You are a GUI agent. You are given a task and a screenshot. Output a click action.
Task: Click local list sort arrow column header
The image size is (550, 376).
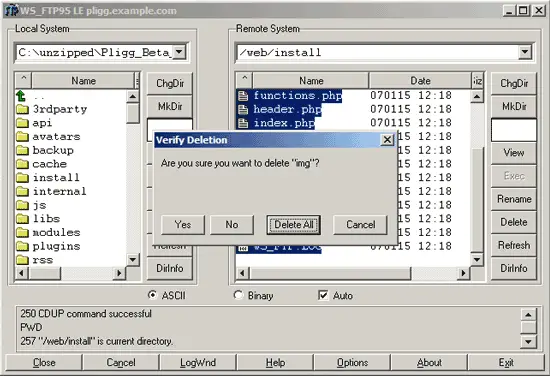tap(24, 80)
